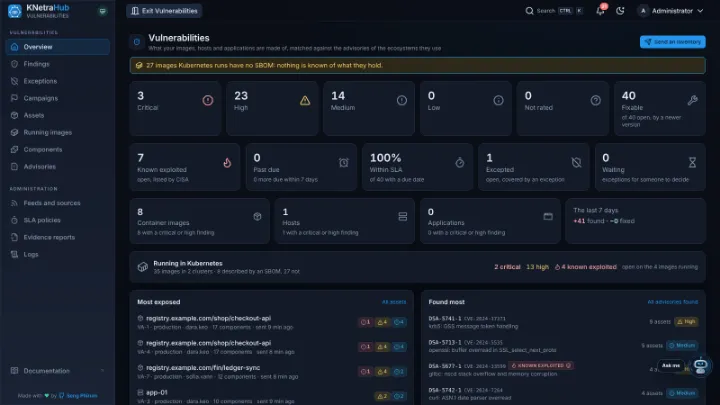Image resolution: width=720 pixels, height=405 pixels.
Task: Click the High badge on DSA-5741-1
Action: coord(686,322)
